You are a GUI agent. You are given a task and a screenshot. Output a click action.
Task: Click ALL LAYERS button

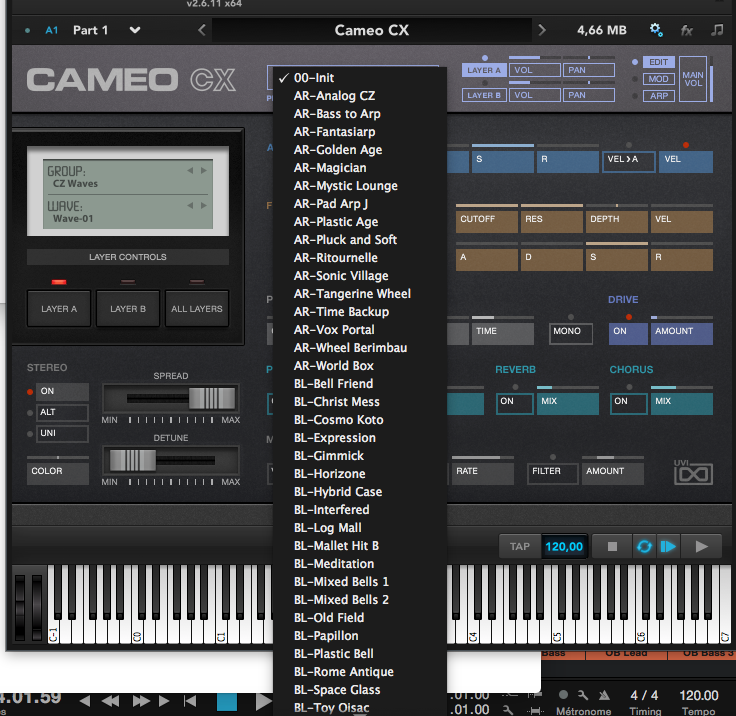tap(197, 308)
